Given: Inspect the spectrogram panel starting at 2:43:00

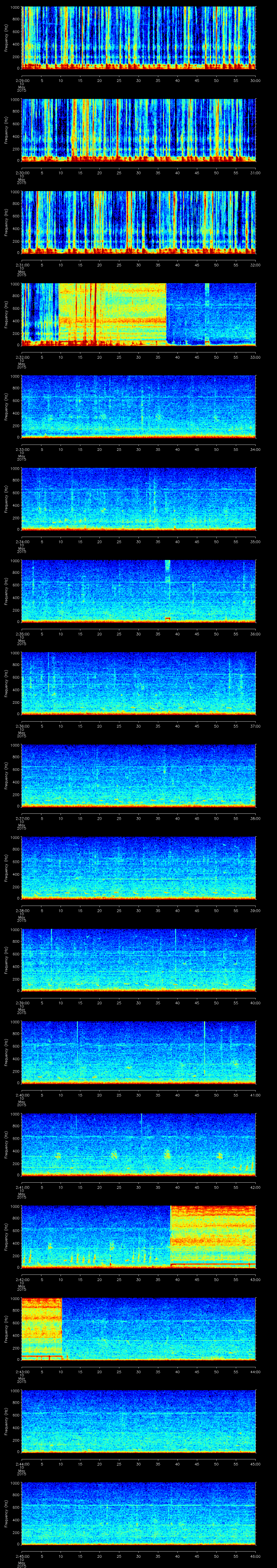Looking at the screenshot, I should tap(139, 1329).
